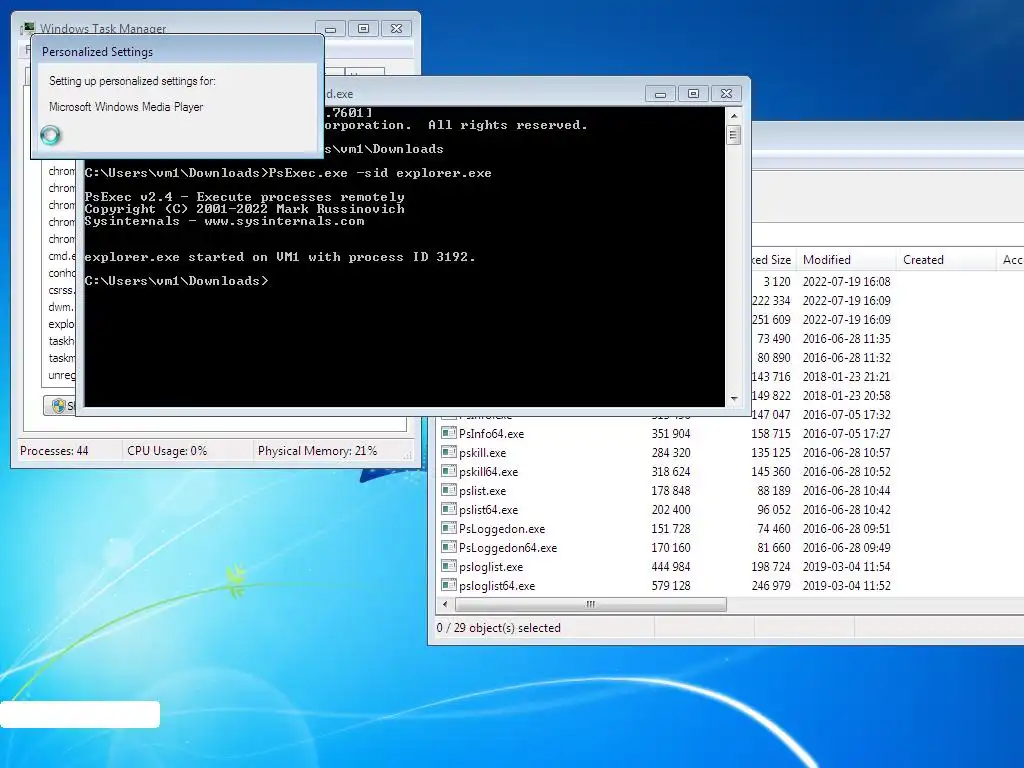The width and height of the screenshot is (1024, 768).
Task: Select the 'explo' process row in Task Manager
Action: click(x=62, y=324)
